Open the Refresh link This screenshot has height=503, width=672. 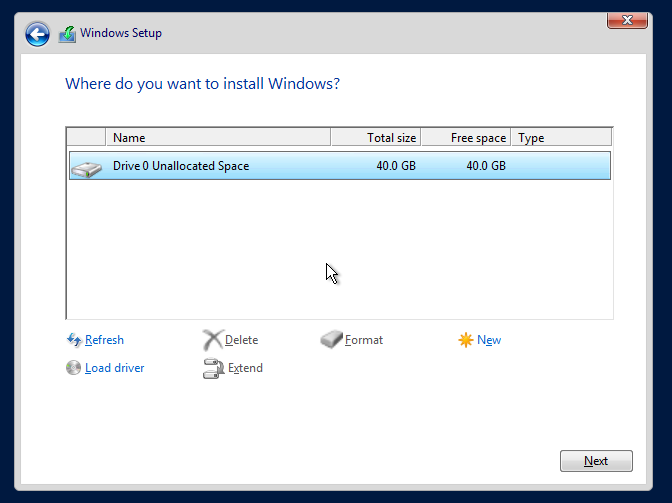click(104, 340)
